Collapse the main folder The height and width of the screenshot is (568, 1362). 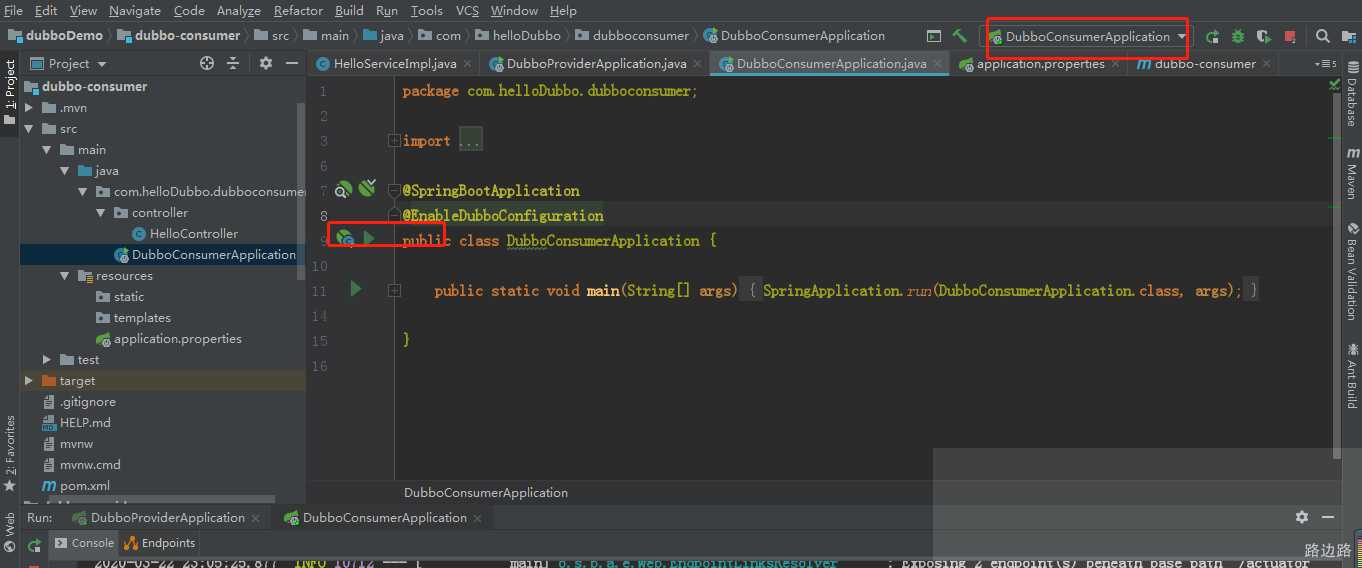47,149
